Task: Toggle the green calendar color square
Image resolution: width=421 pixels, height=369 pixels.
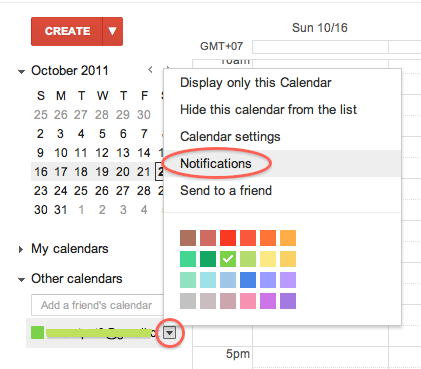Action: pyautogui.click(x=37, y=332)
